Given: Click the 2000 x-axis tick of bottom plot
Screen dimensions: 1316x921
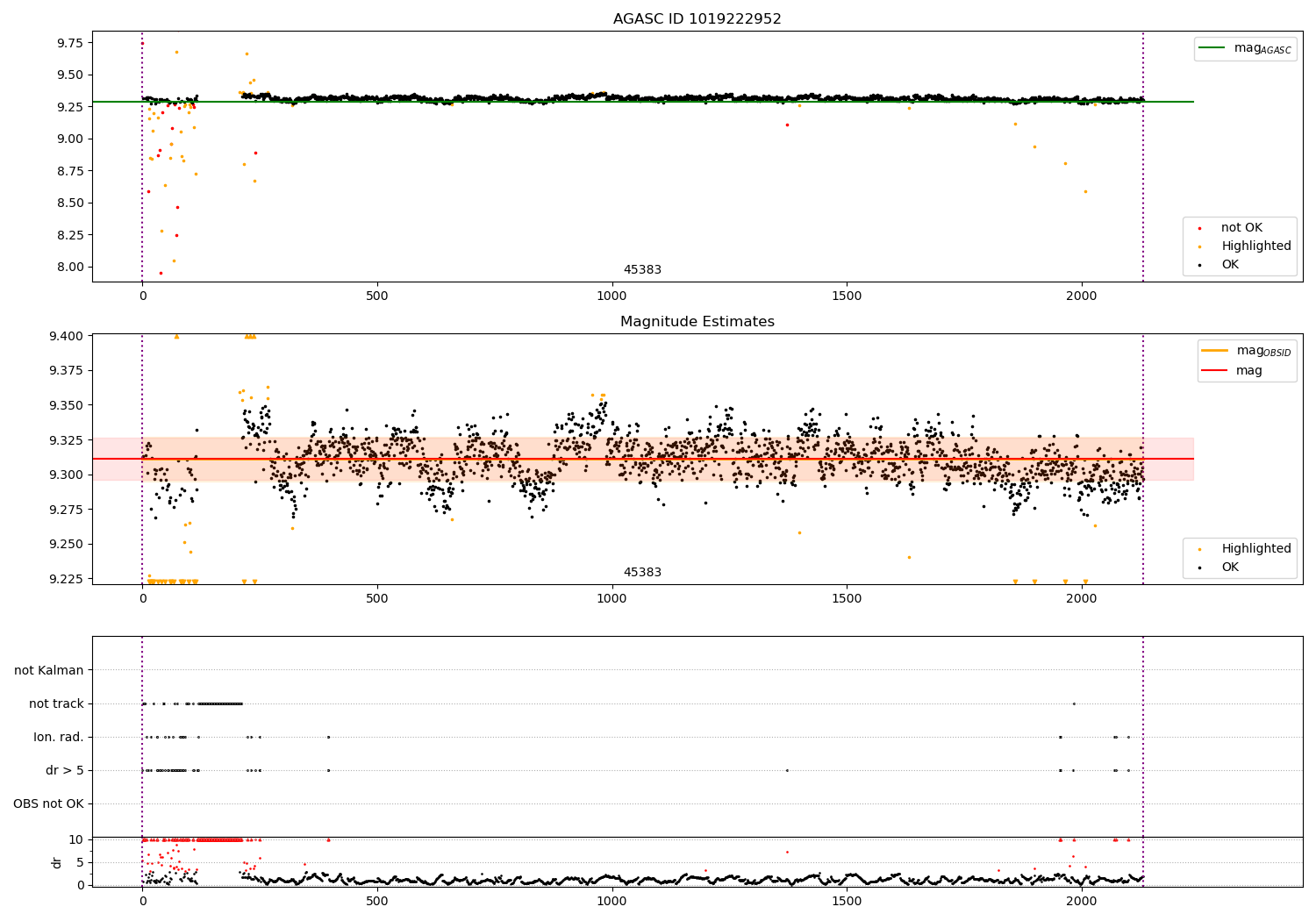Looking at the screenshot, I should pyautogui.click(x=1081, y=901).
